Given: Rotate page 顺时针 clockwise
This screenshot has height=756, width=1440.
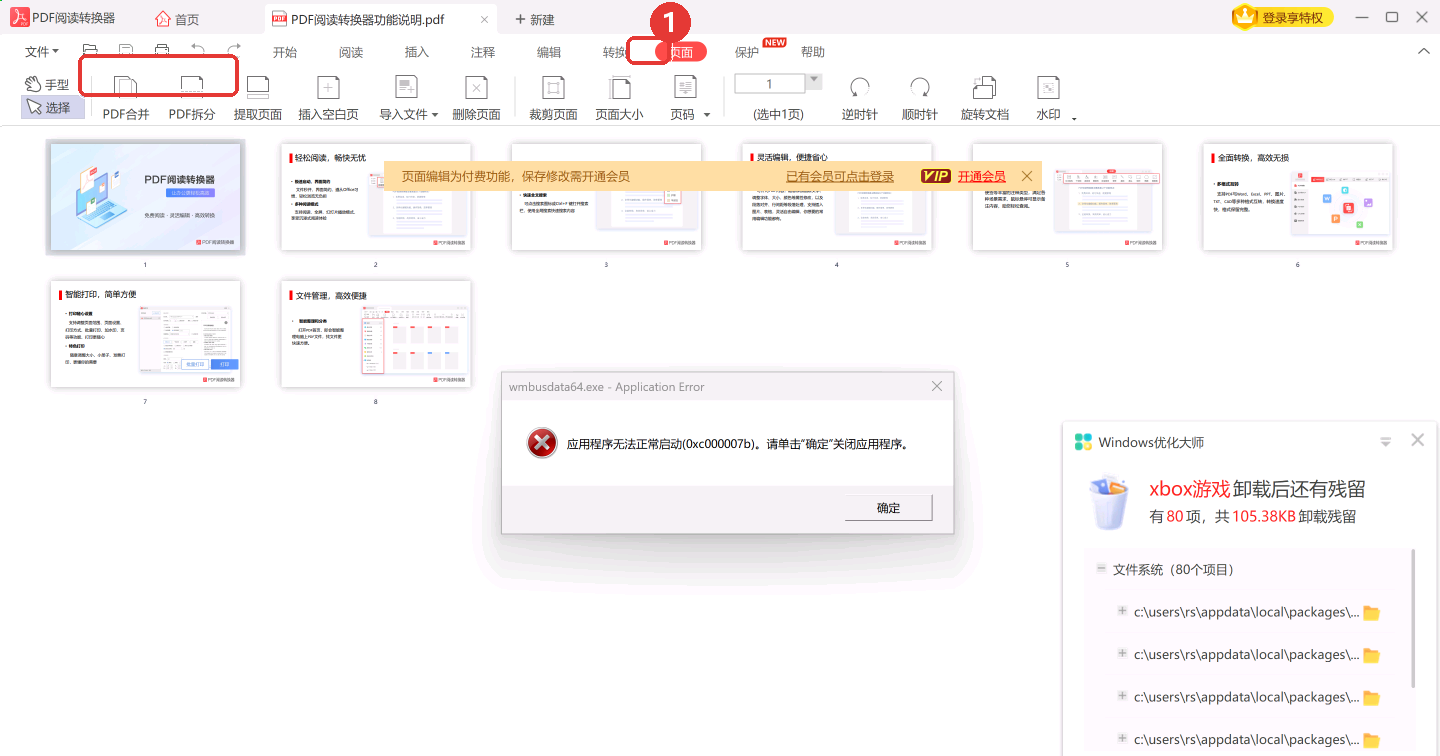Looking at the screenshot, I should pos(920,99).
